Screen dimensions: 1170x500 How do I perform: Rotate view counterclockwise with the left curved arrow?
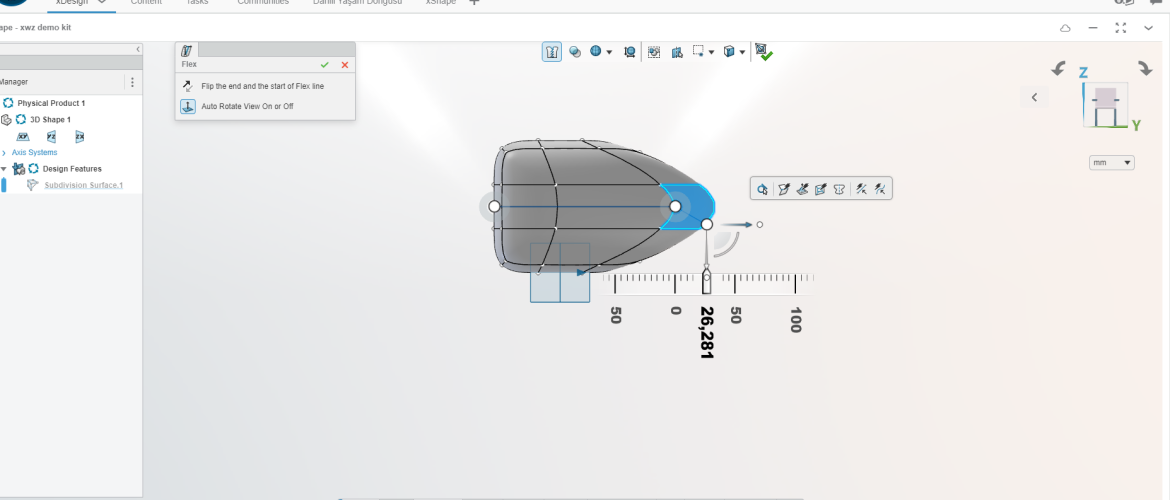(x=1058, y=69)
